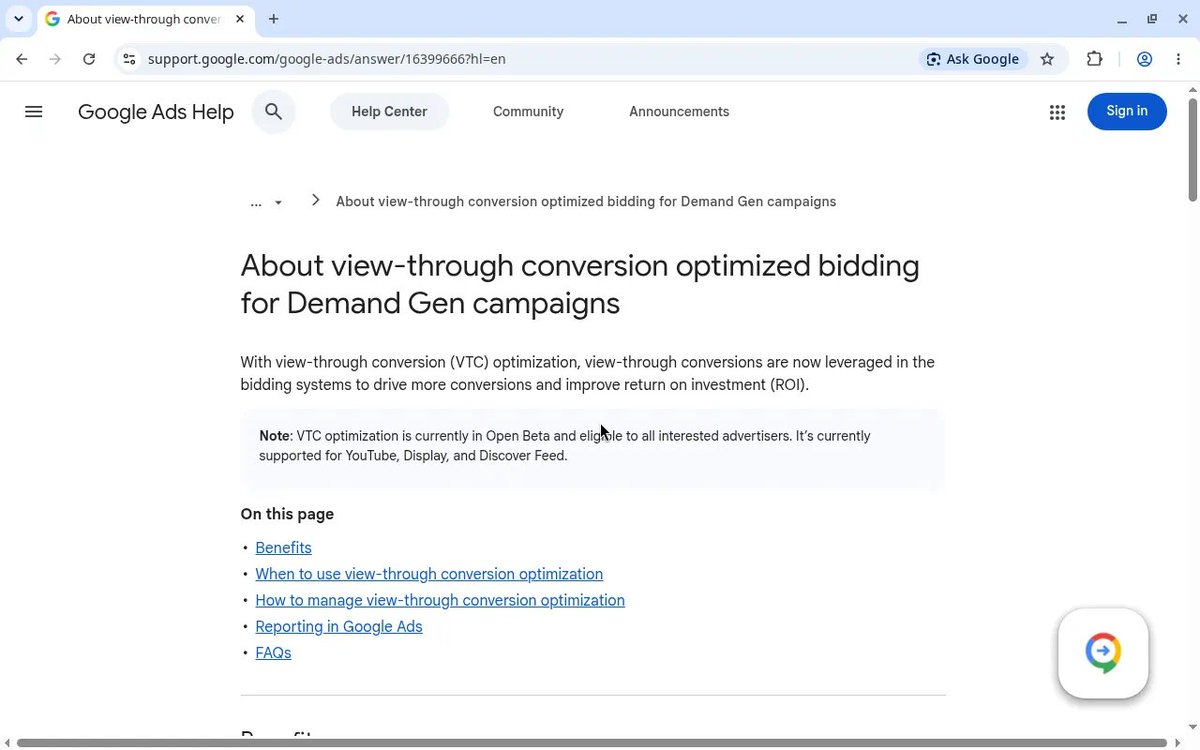Screen dimensions: 1200x750
Task: Switch to the Community tab
Action: coord(528,112)
